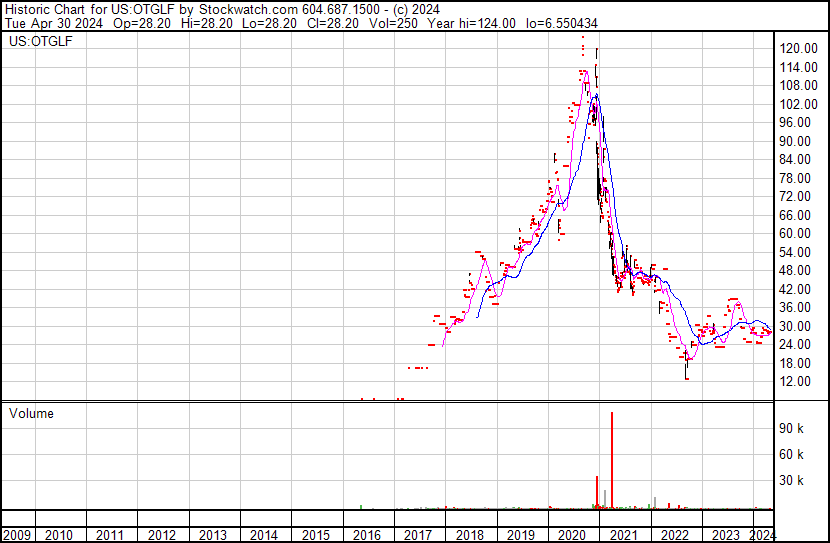Select the 2012 year label on axis
This screenshot has height=543, width=830.
pyautogui.click(x=161, y=535)
